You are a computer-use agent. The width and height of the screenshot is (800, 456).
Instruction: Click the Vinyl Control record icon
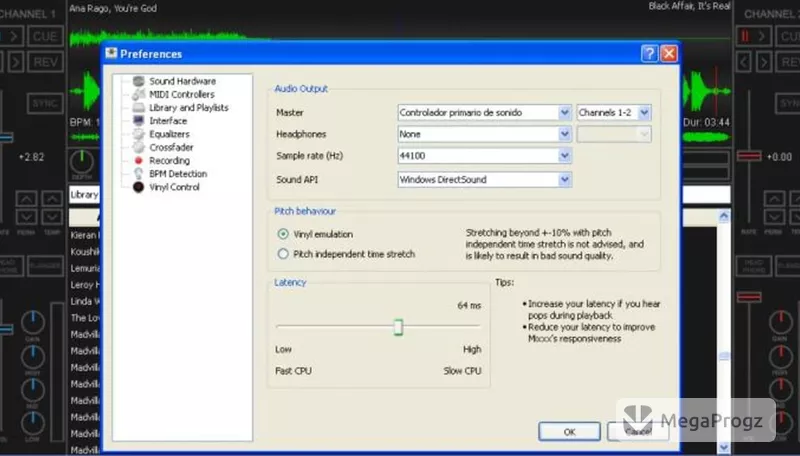tap(138, 187)
